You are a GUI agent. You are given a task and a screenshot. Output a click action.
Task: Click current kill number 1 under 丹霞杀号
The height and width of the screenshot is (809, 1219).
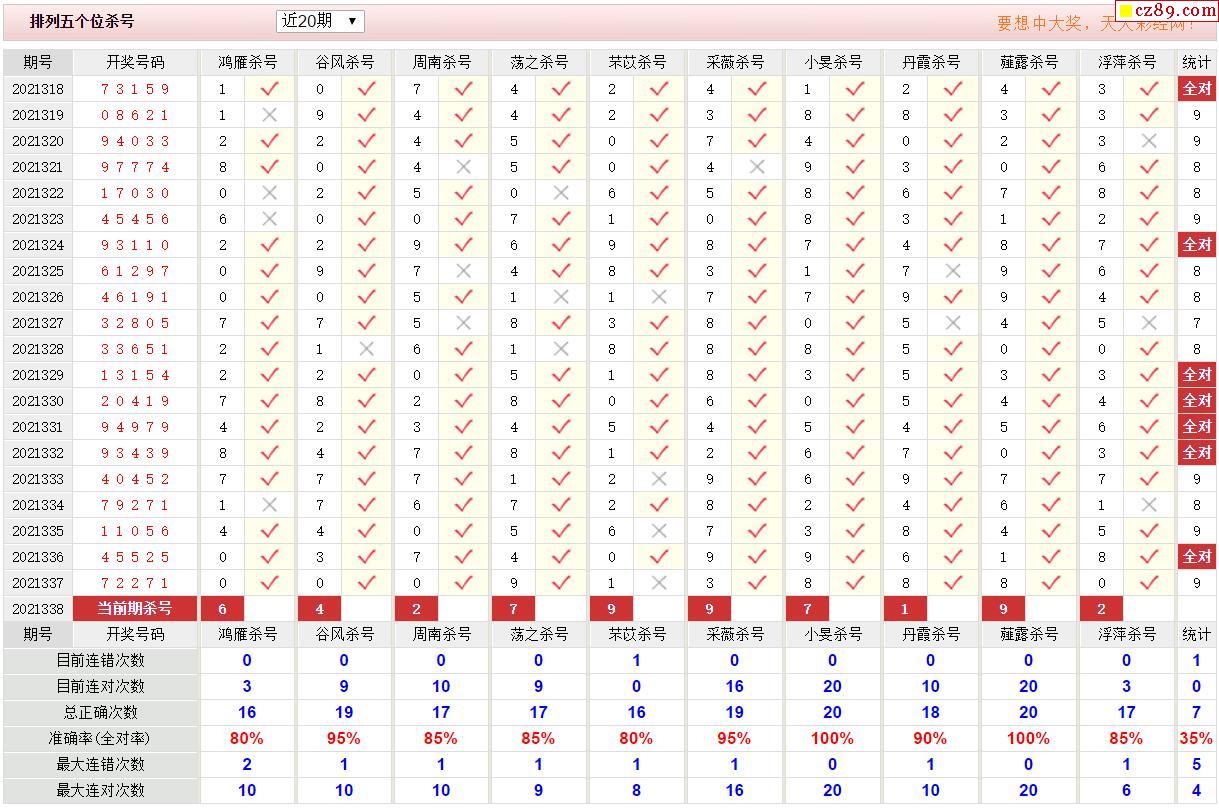(x=905, y=609)
